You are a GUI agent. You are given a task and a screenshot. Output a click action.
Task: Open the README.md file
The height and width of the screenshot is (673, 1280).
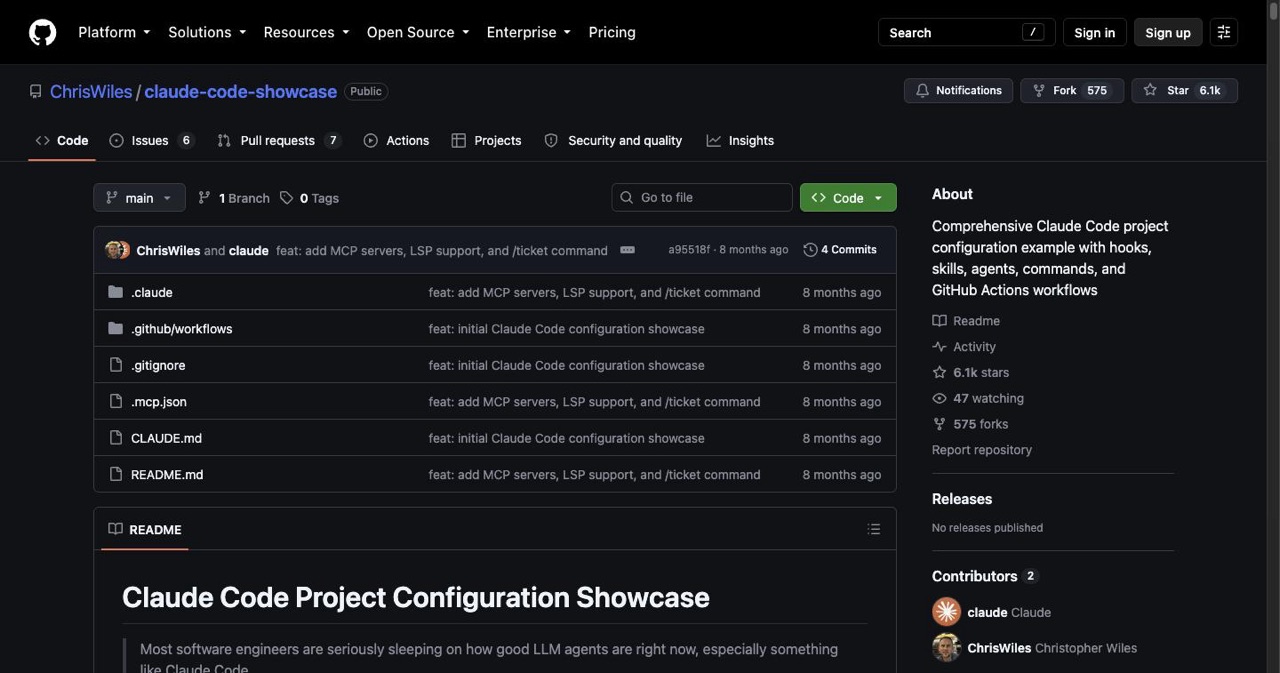(x=167, y=475)
